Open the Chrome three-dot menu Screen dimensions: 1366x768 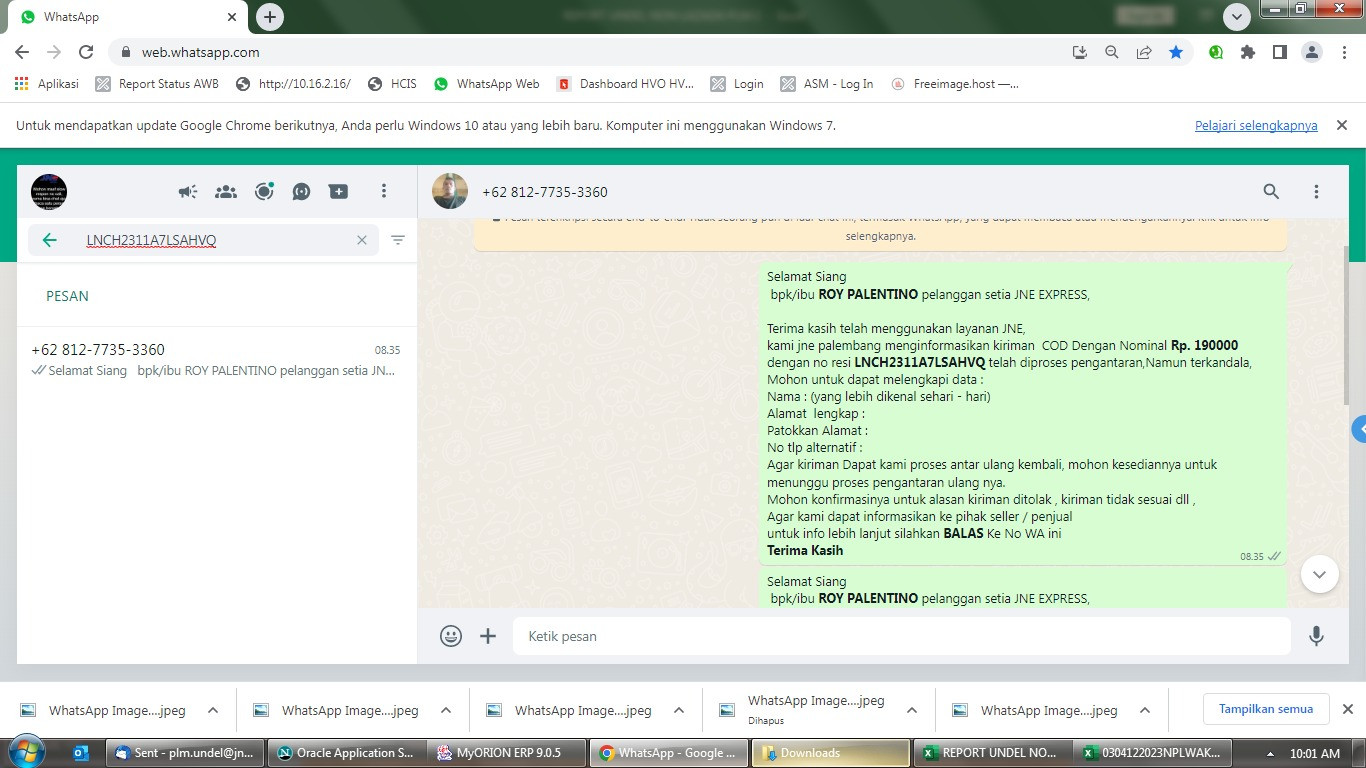pos(1344,52)
